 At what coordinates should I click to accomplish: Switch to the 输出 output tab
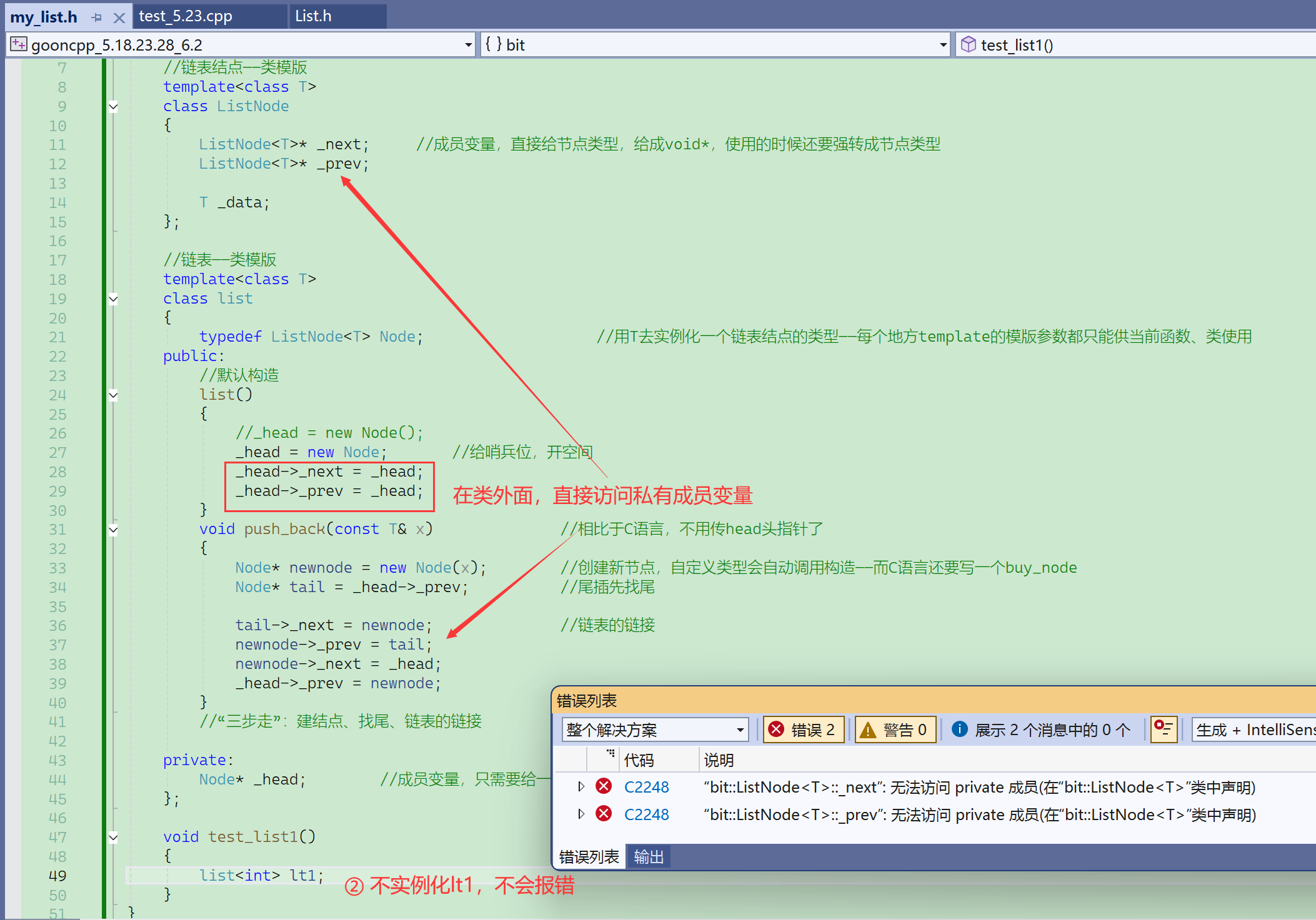tap(648, 857)
